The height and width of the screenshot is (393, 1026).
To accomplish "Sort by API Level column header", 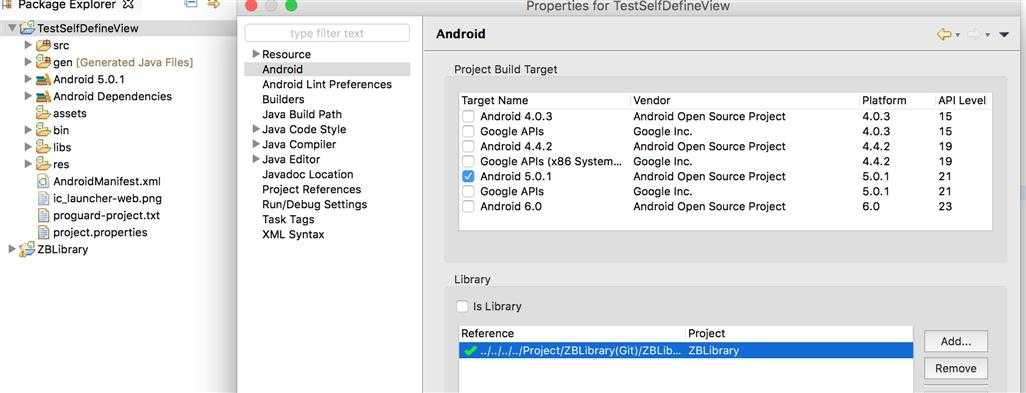I will pos(963,100).
